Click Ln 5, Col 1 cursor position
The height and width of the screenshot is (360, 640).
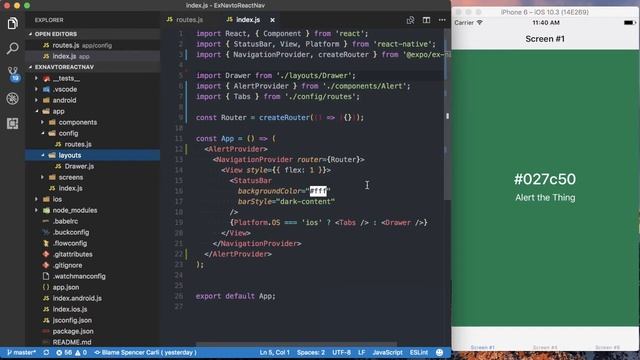(274, 352)
